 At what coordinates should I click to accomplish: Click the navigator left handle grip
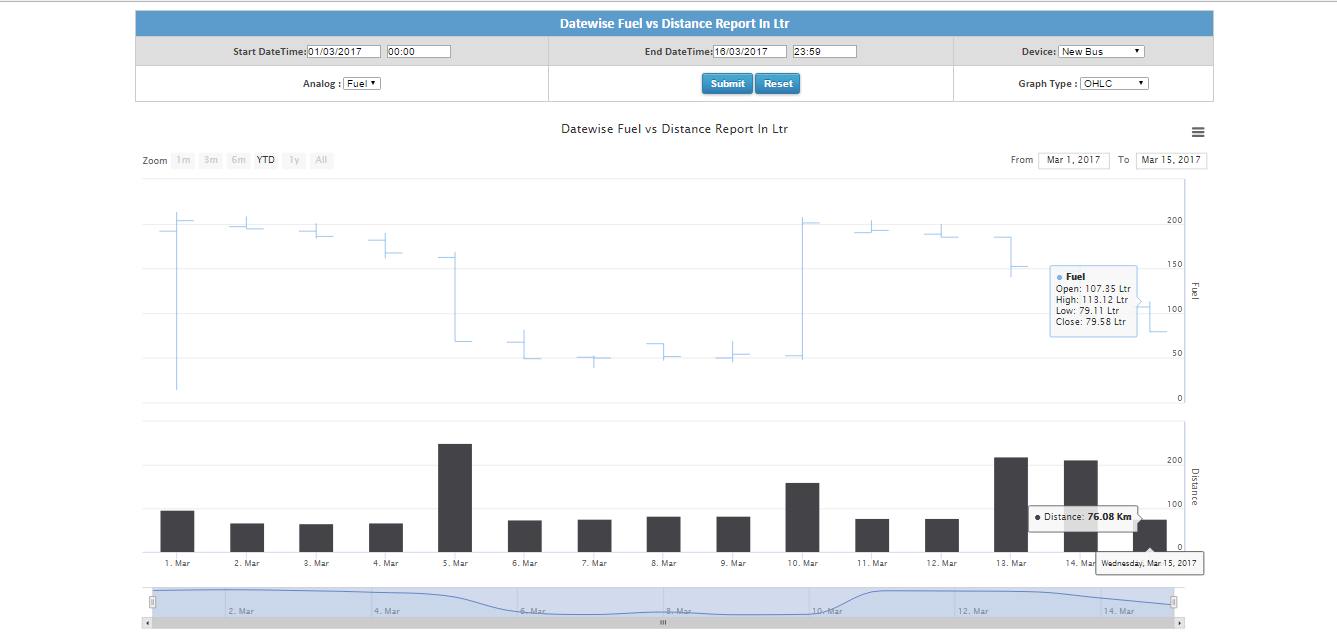click(x=153, y=602)
